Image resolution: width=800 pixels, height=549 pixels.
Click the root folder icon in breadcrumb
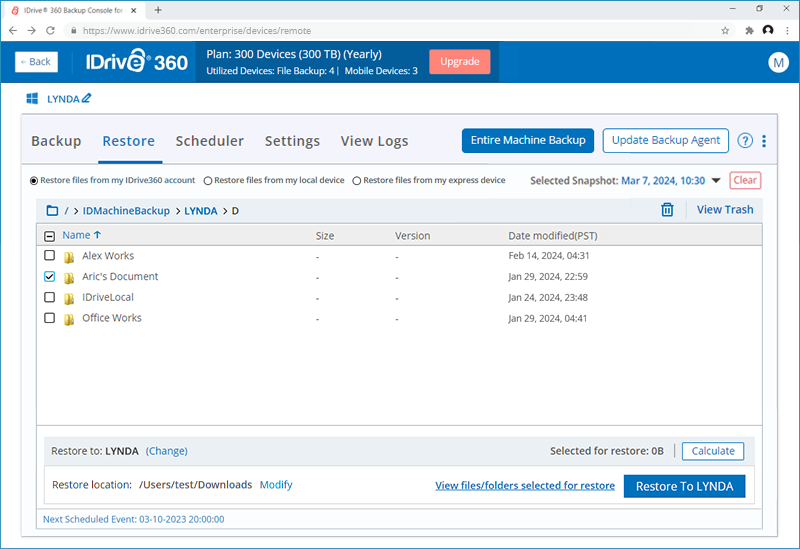coord(52,211)
